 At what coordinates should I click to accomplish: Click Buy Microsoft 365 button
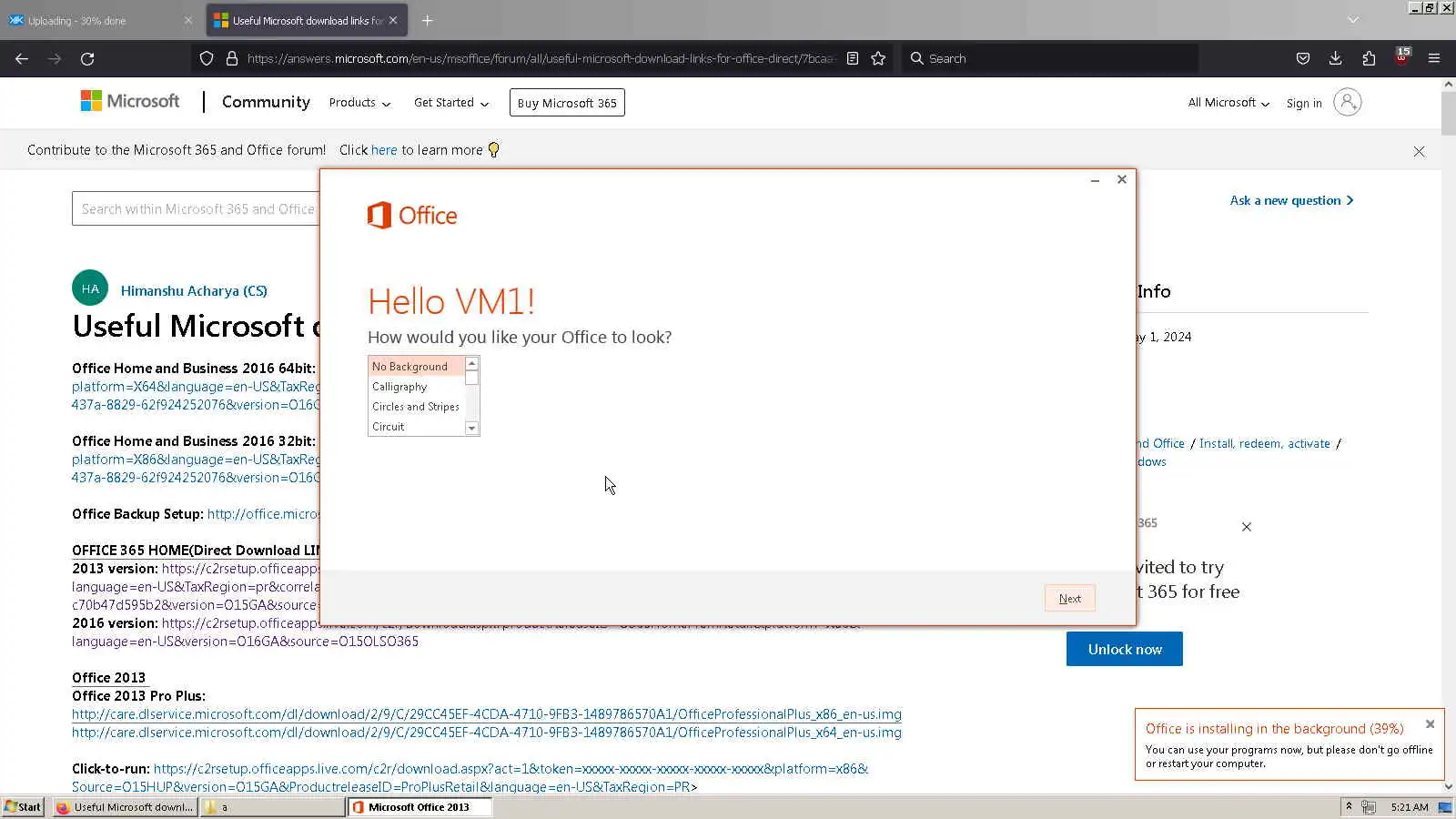(567, 103)
